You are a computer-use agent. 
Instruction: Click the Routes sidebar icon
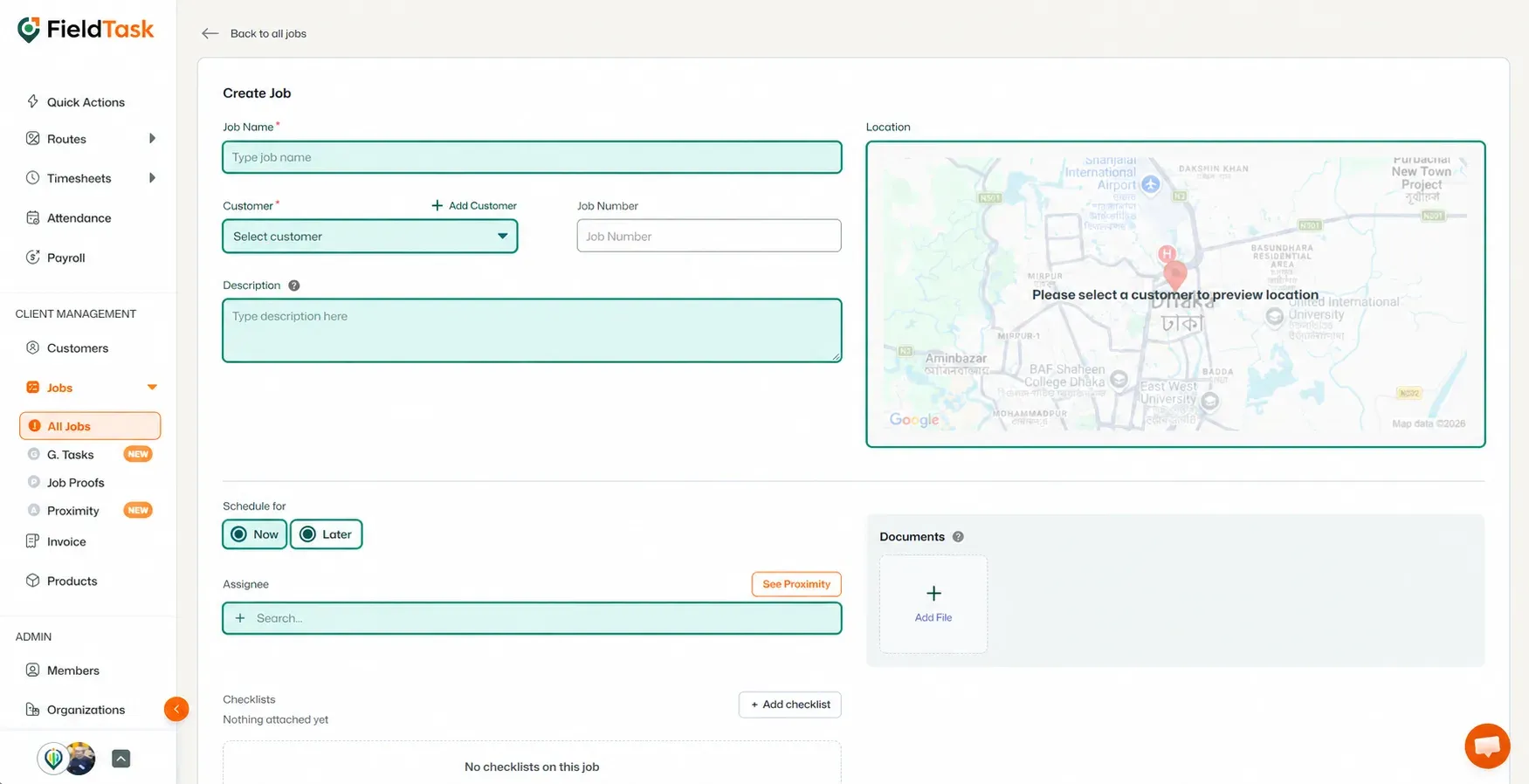coord(32,139)
